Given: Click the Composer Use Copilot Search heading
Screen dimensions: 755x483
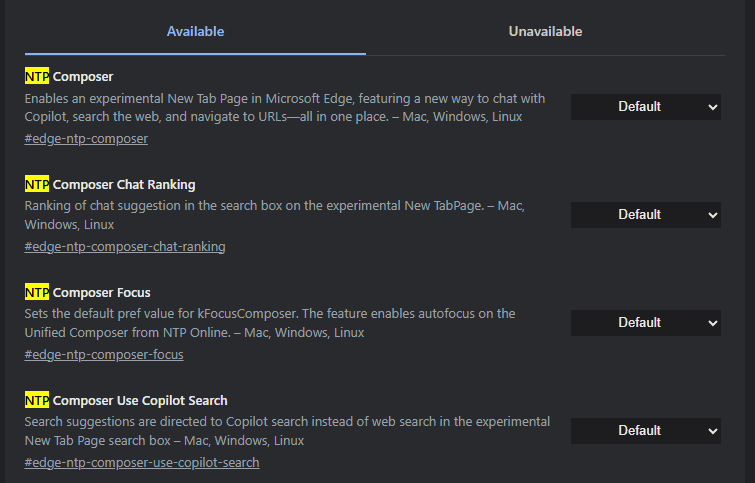Looking at the screenshot, I should (x=140, y=400).
